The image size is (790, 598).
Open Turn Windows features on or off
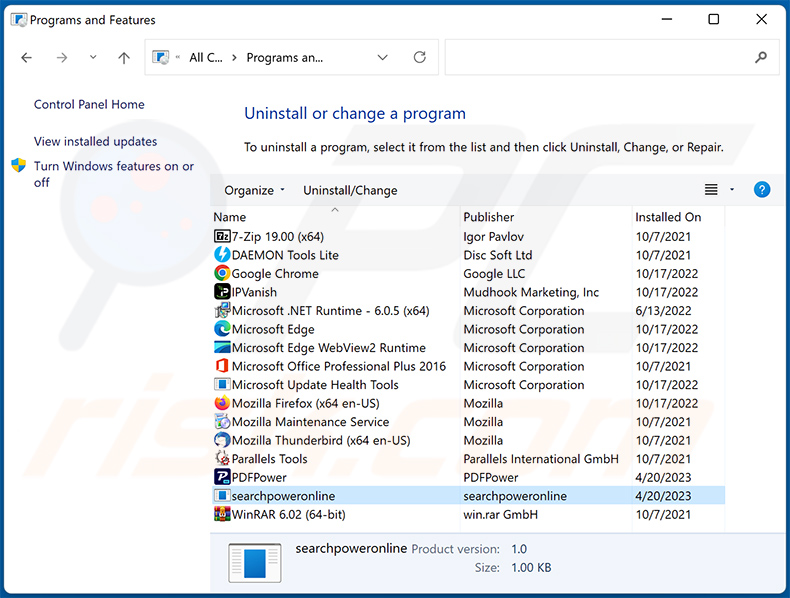pyautogui.click(x=114, y=174)
